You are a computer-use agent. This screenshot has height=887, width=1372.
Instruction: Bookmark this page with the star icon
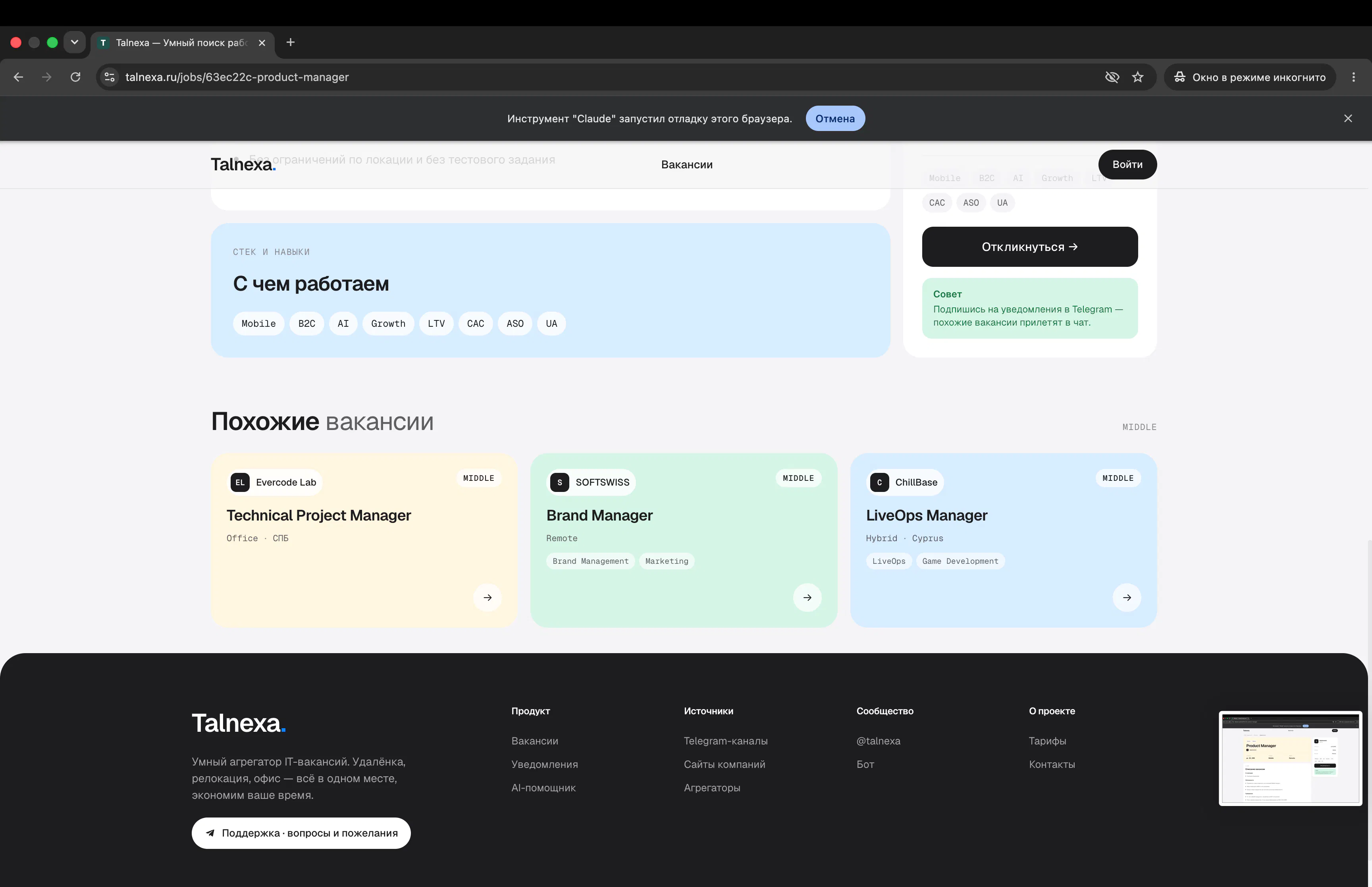(x=1138, y=77)
